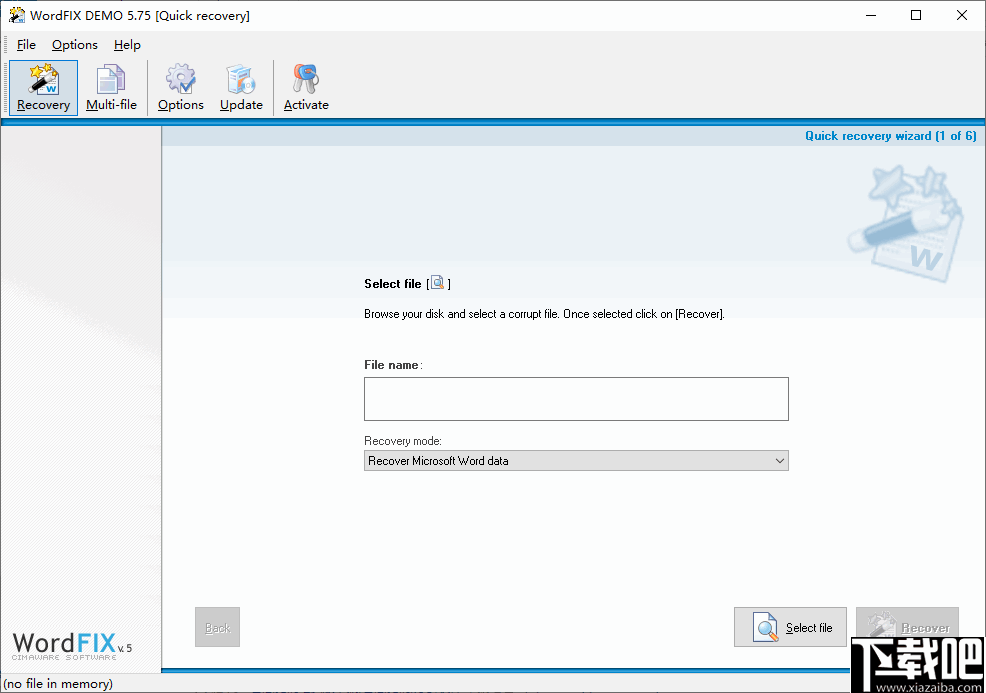The image size is (986, 693).
Task: Open the Recovery mode dropdown
Action: click(576, 460)
